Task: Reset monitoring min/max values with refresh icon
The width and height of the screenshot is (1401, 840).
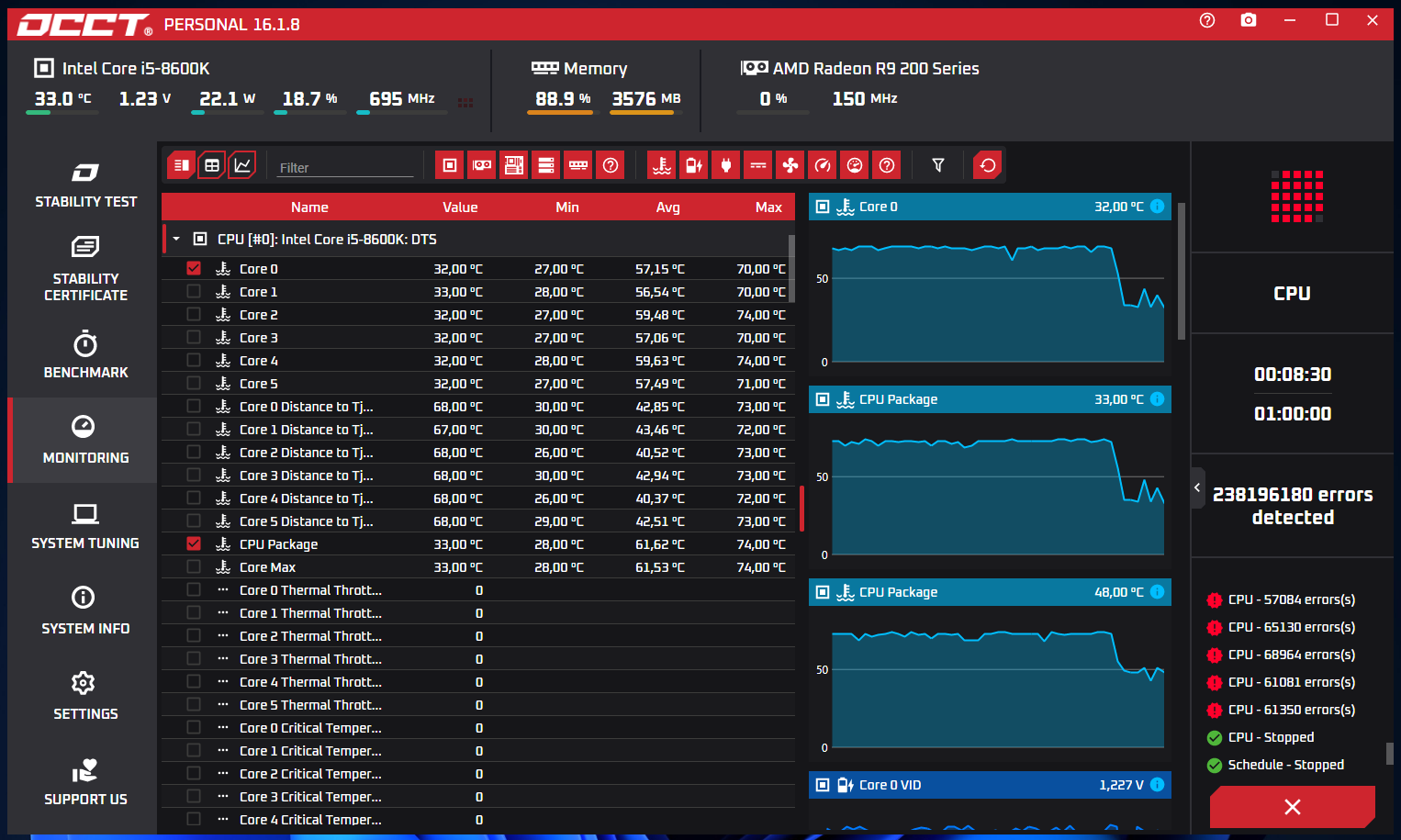Action: click(988, 165)
